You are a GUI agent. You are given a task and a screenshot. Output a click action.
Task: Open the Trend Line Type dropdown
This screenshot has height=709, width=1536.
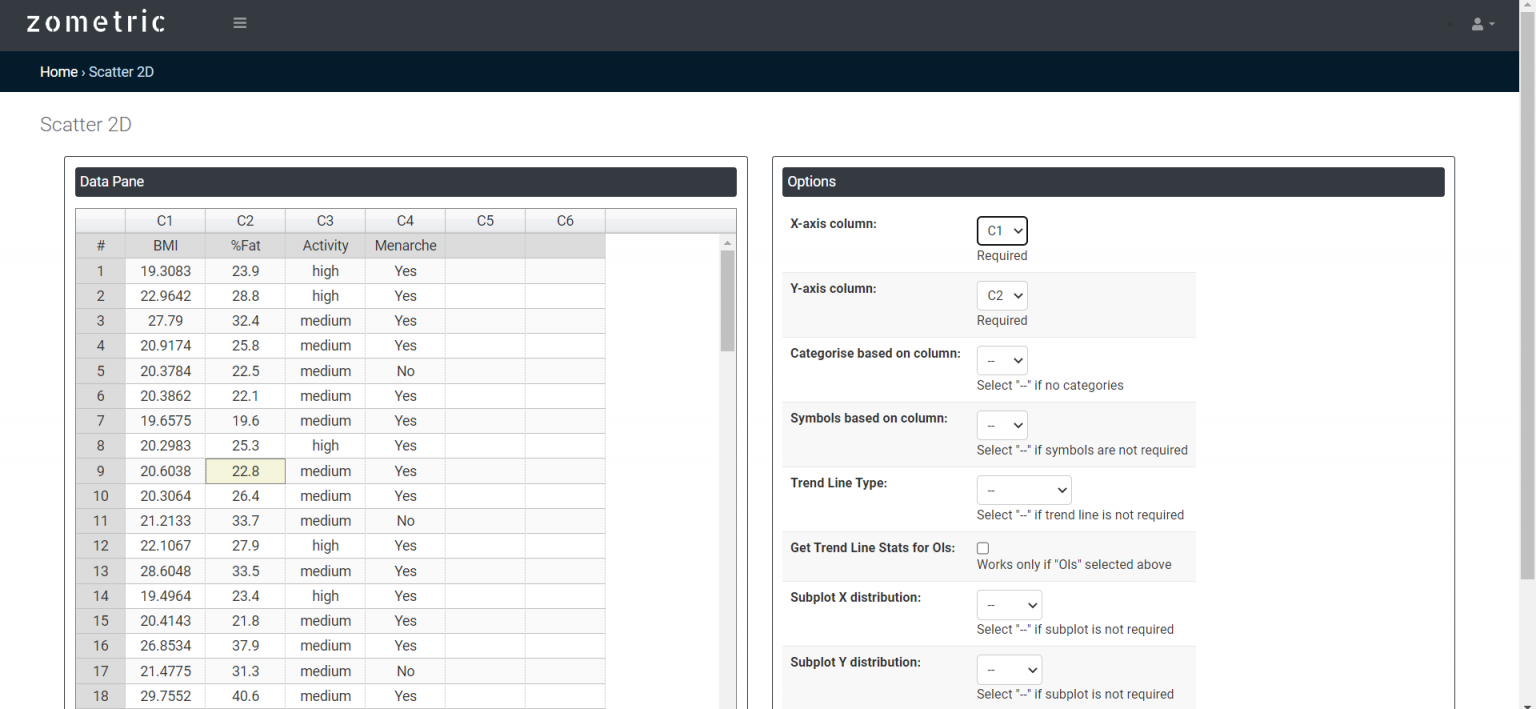click(x=1023, y=490)
